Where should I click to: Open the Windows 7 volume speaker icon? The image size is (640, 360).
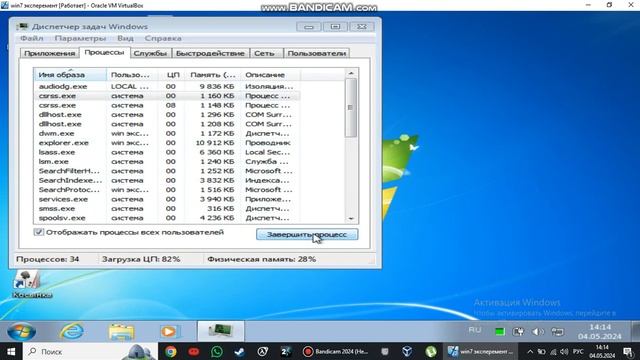pos(538,331)
